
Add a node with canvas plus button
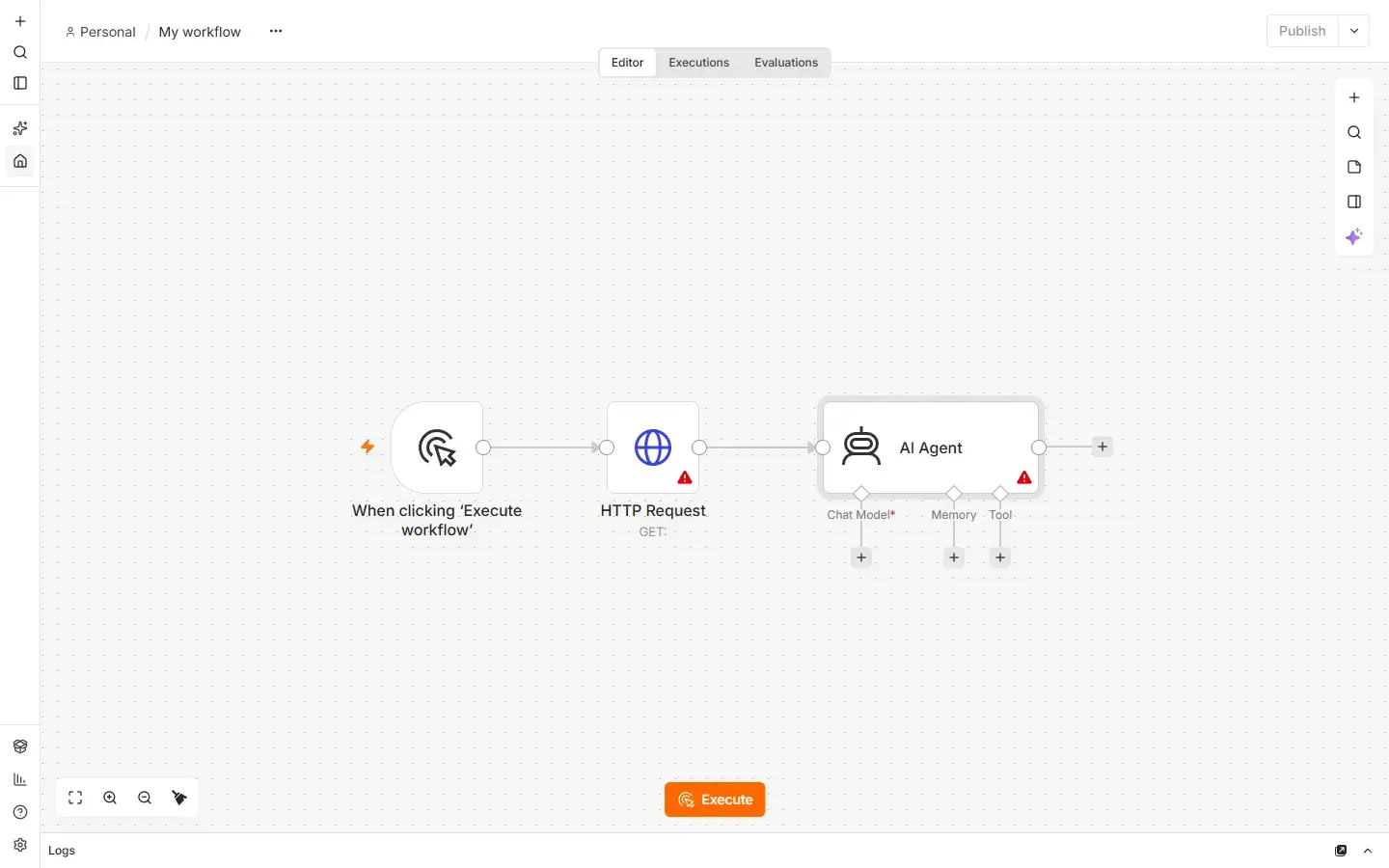[1354, 97]
